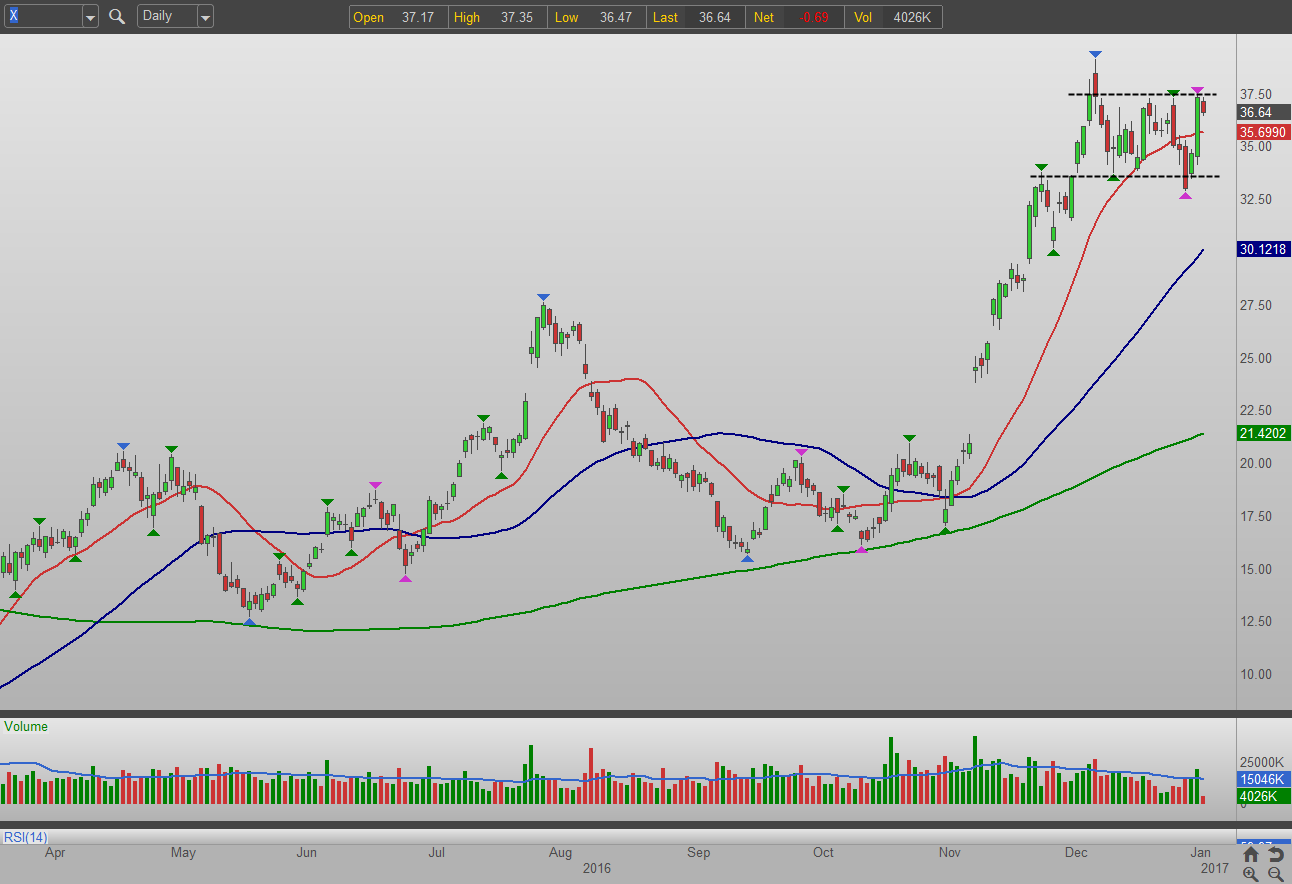Click the 20.00 price axis label
The height and width of the screenshot is (884, 1292).
(x=1257, y=463)
